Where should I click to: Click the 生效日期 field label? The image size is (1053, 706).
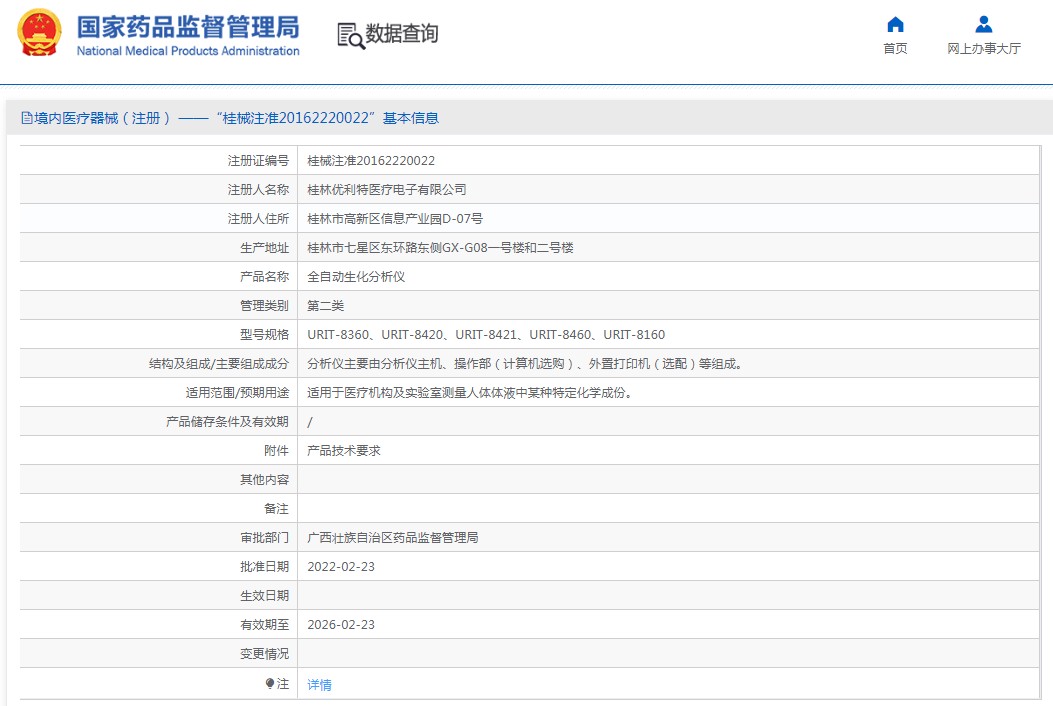click(265, 595)
